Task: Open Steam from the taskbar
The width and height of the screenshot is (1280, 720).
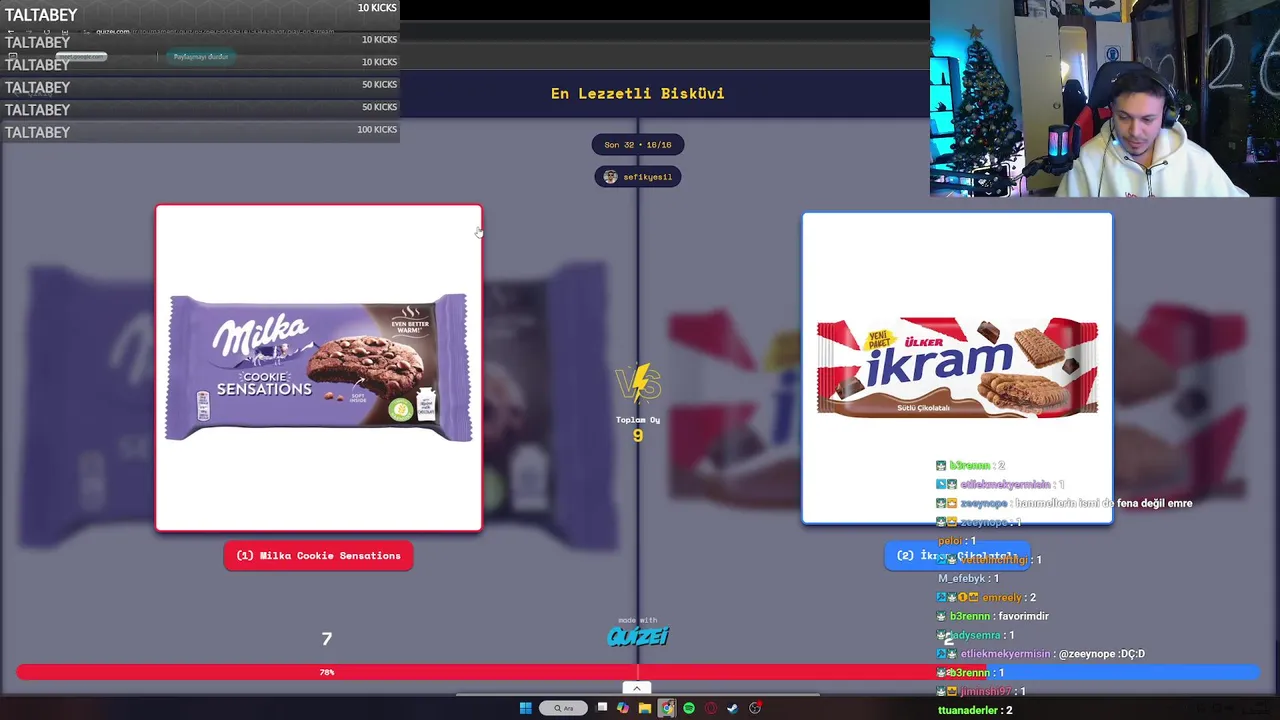Action: 733,708
